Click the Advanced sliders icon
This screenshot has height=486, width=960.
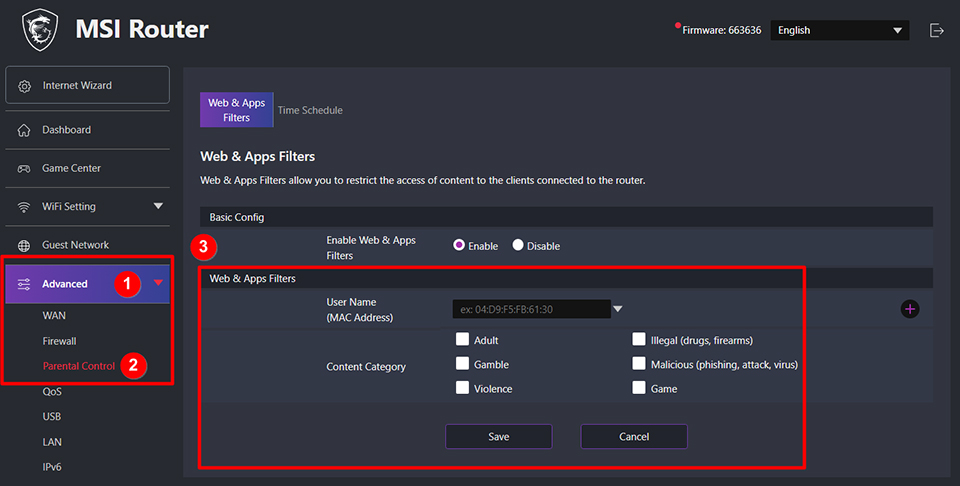(24, 284)
